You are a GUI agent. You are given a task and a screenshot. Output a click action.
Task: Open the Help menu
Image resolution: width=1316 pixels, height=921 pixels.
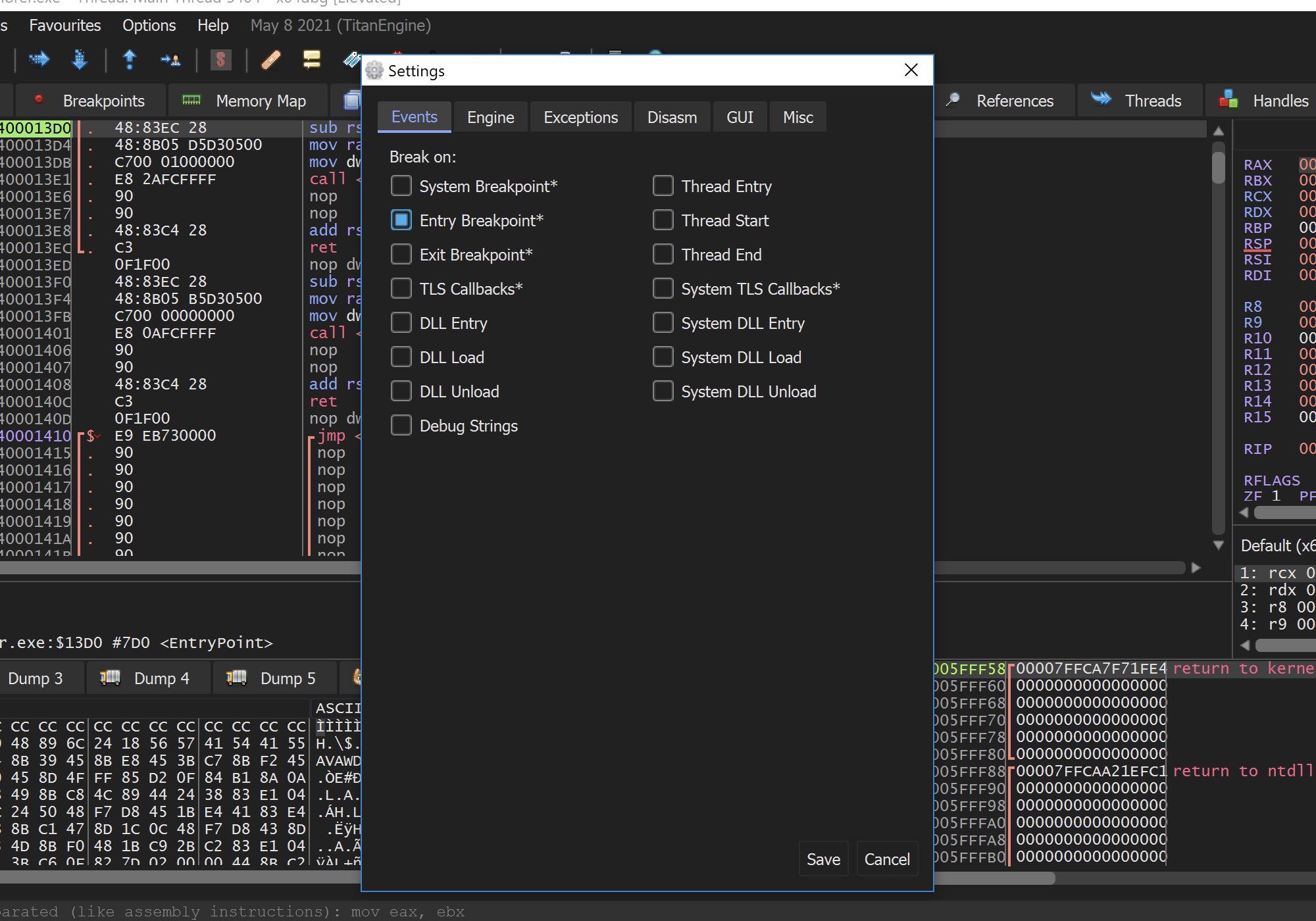tap(213, 26)
